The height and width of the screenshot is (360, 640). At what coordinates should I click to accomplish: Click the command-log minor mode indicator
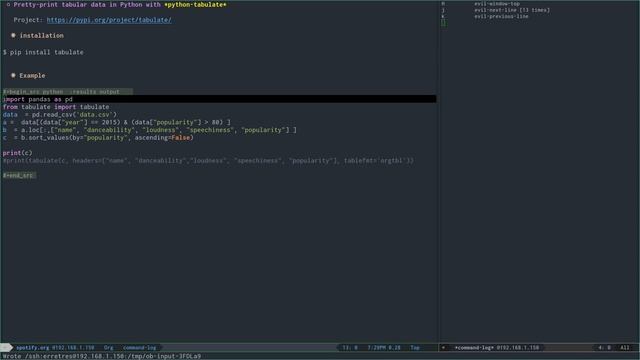point(140,348)
